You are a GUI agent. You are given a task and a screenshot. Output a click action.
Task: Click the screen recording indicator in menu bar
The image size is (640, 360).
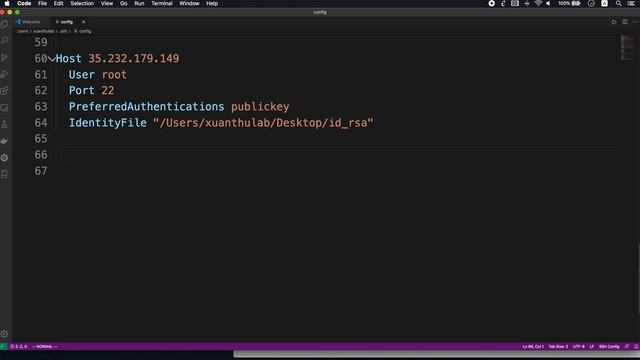click(x=491, y=3)
